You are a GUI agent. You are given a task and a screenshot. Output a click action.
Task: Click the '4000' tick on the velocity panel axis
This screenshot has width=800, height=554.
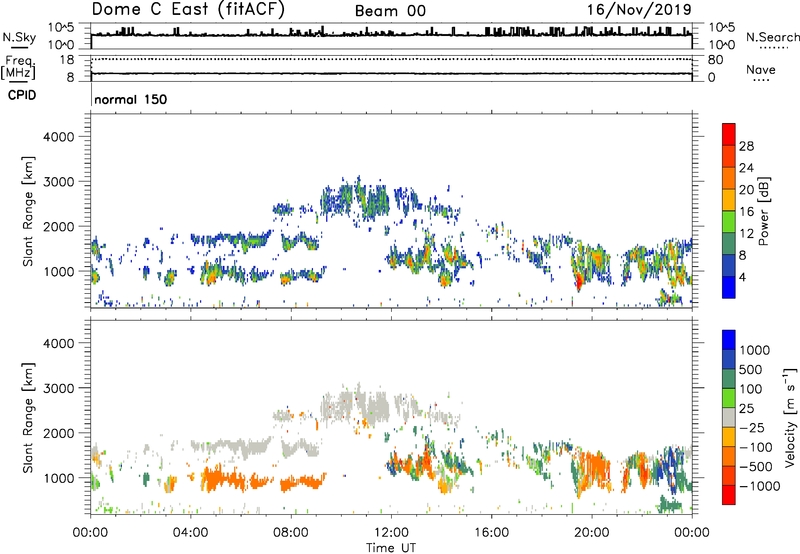click(x=58, y=343)
